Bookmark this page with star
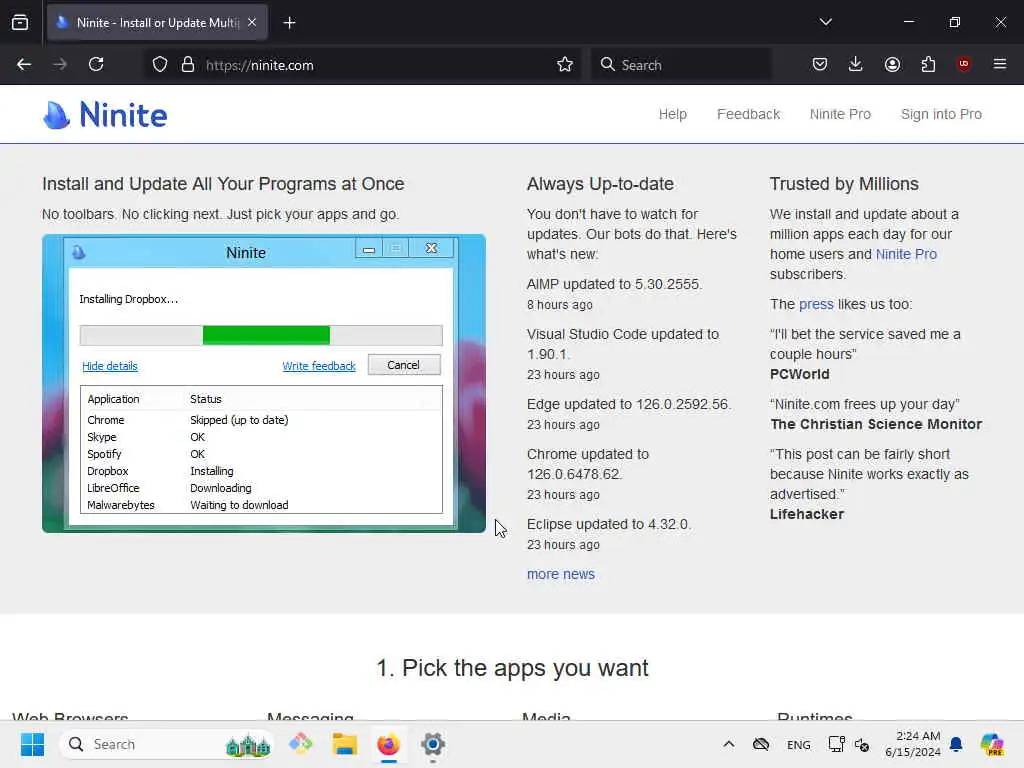The image size is (1024, 768). coord(565,65)
